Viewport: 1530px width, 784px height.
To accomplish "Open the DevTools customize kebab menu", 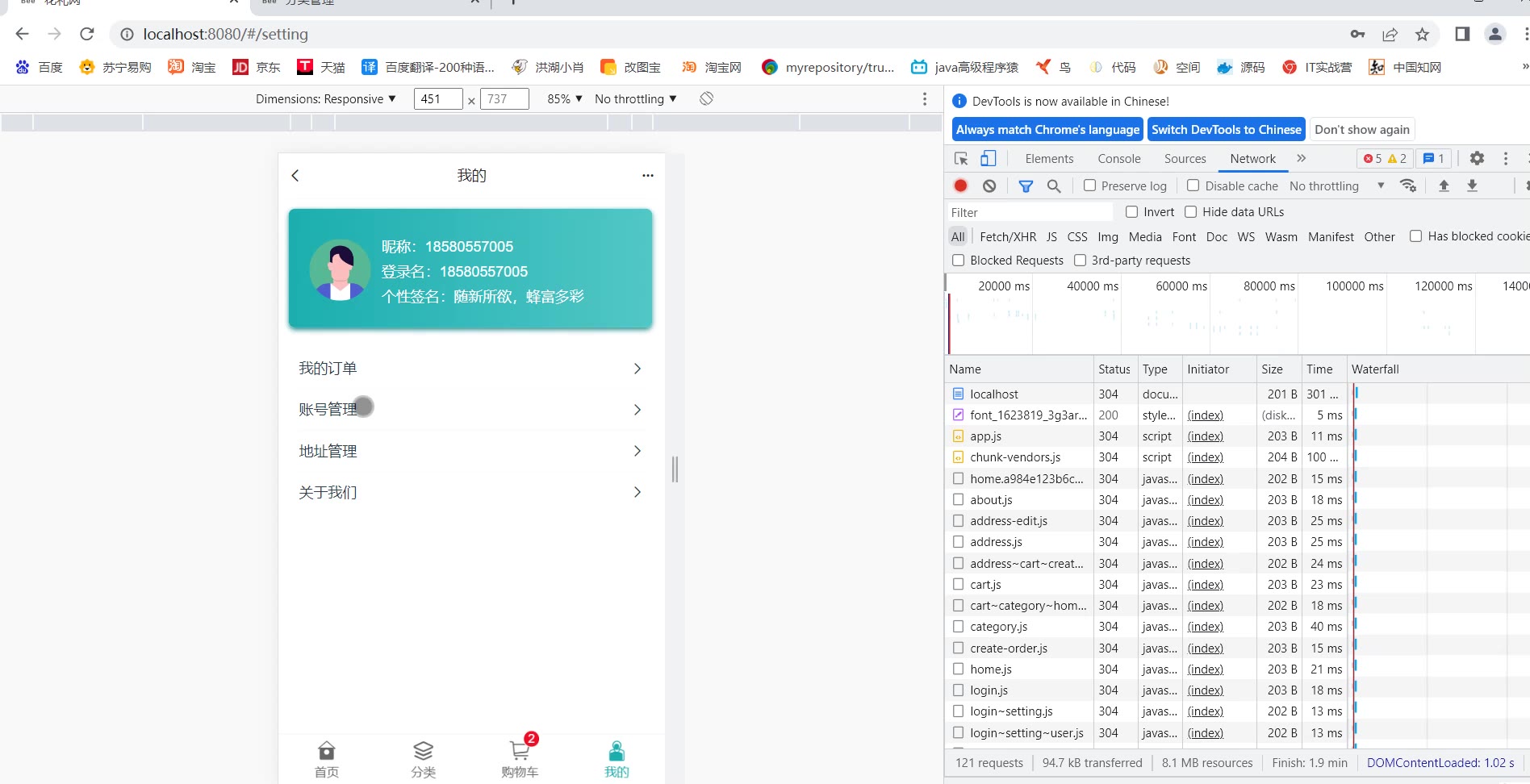I will [x=1506, y=158].
